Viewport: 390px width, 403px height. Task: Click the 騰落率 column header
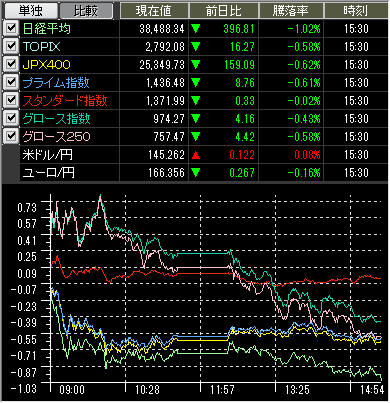tap(291, 10)
